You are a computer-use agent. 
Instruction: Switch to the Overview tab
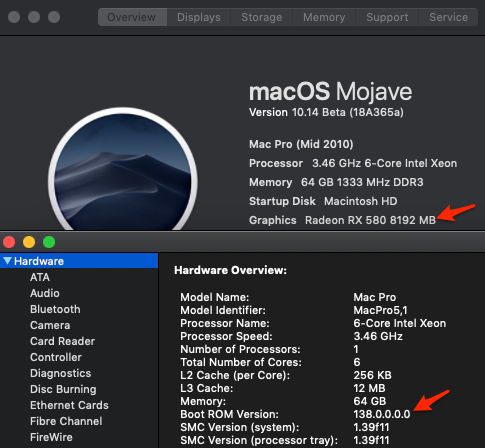click(x=132, y=17)
